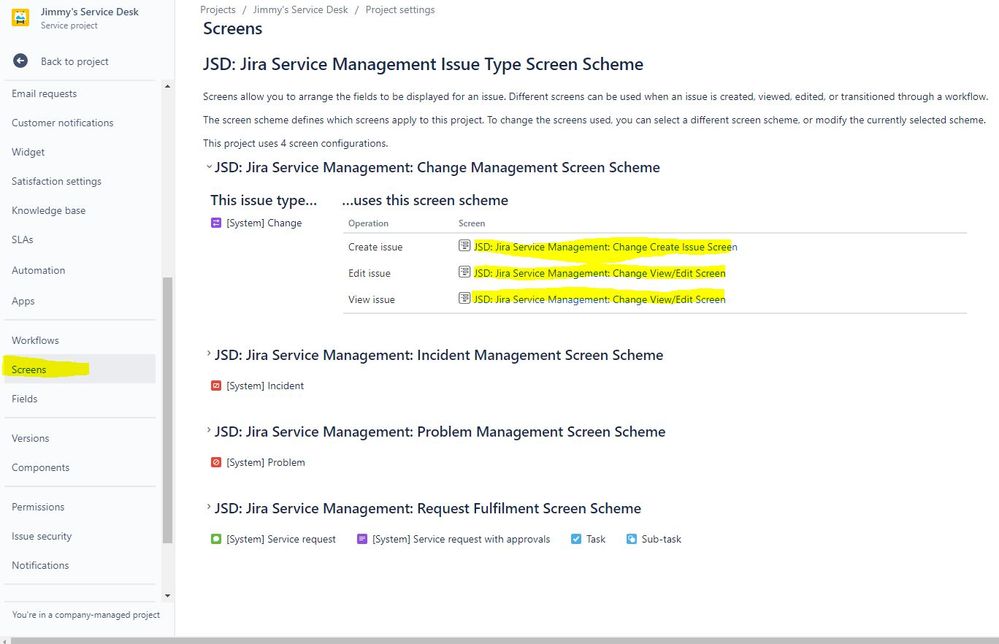
Task: Click the sidebar vertical scrollbar thumb
Action: point(168,410)
